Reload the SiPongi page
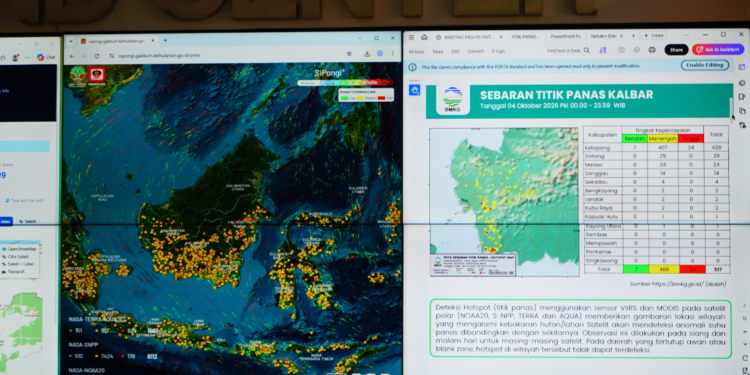This screenshot has height=375, width=750. point(97,55)
